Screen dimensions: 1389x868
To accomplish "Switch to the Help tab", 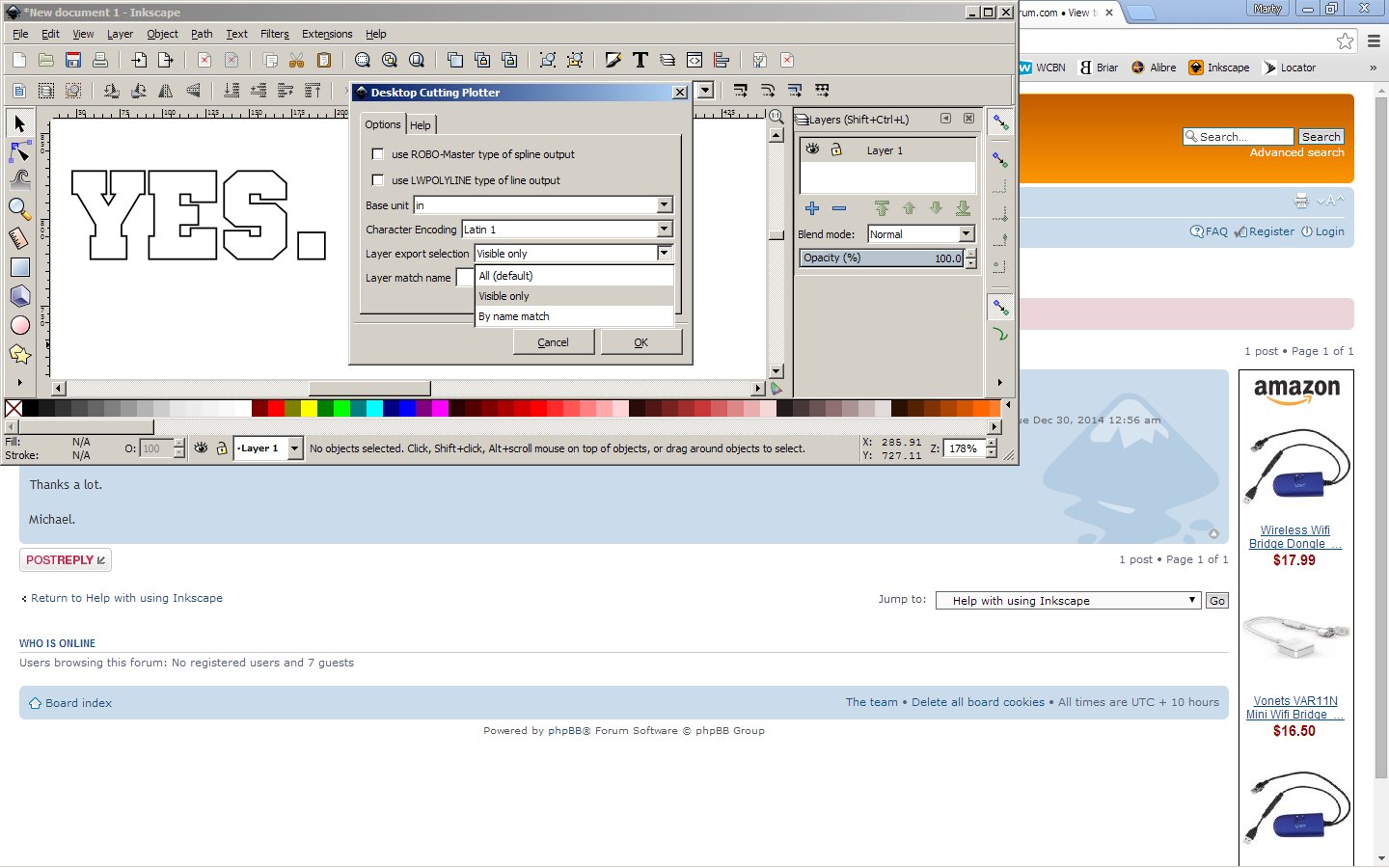I will tap(421, 125).
